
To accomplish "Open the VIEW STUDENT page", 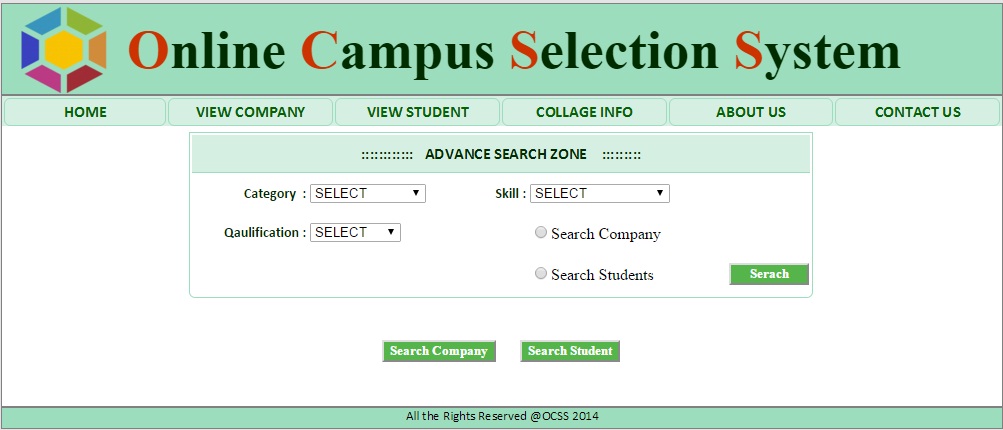I will click(x=417, y=112).
